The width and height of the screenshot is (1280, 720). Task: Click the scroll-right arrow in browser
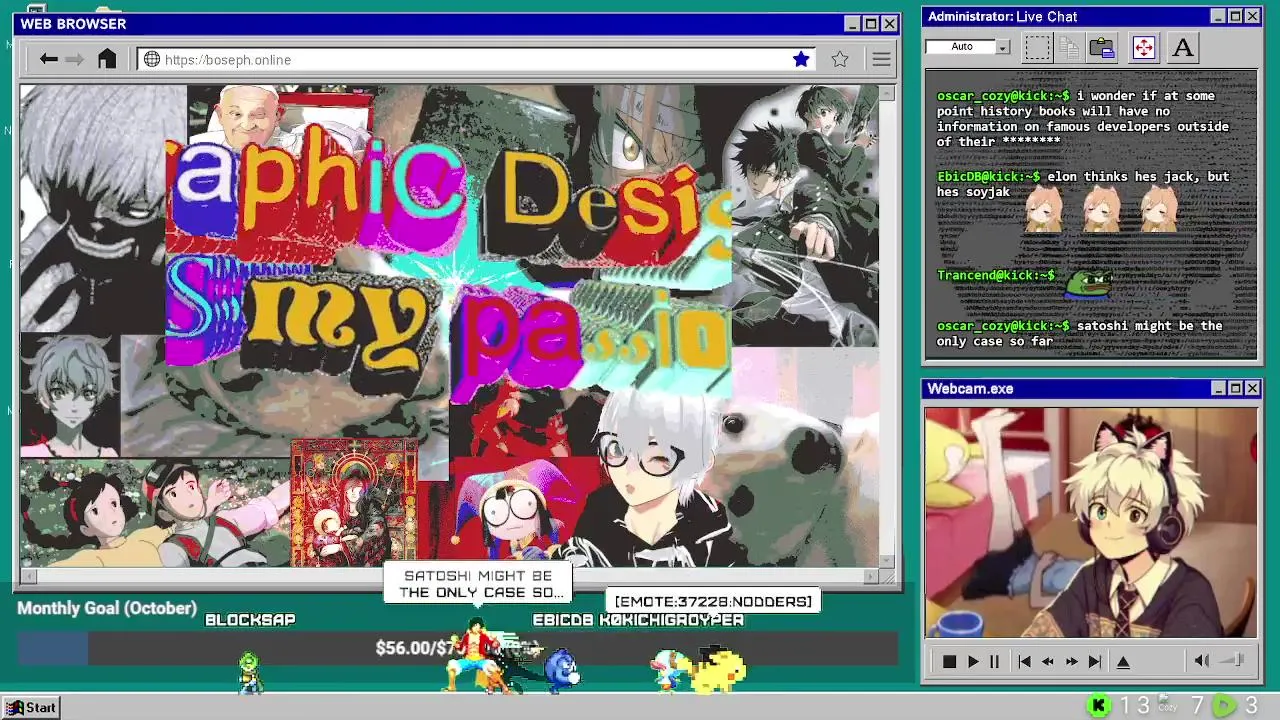pyautogui.click(x=870, y=576)
